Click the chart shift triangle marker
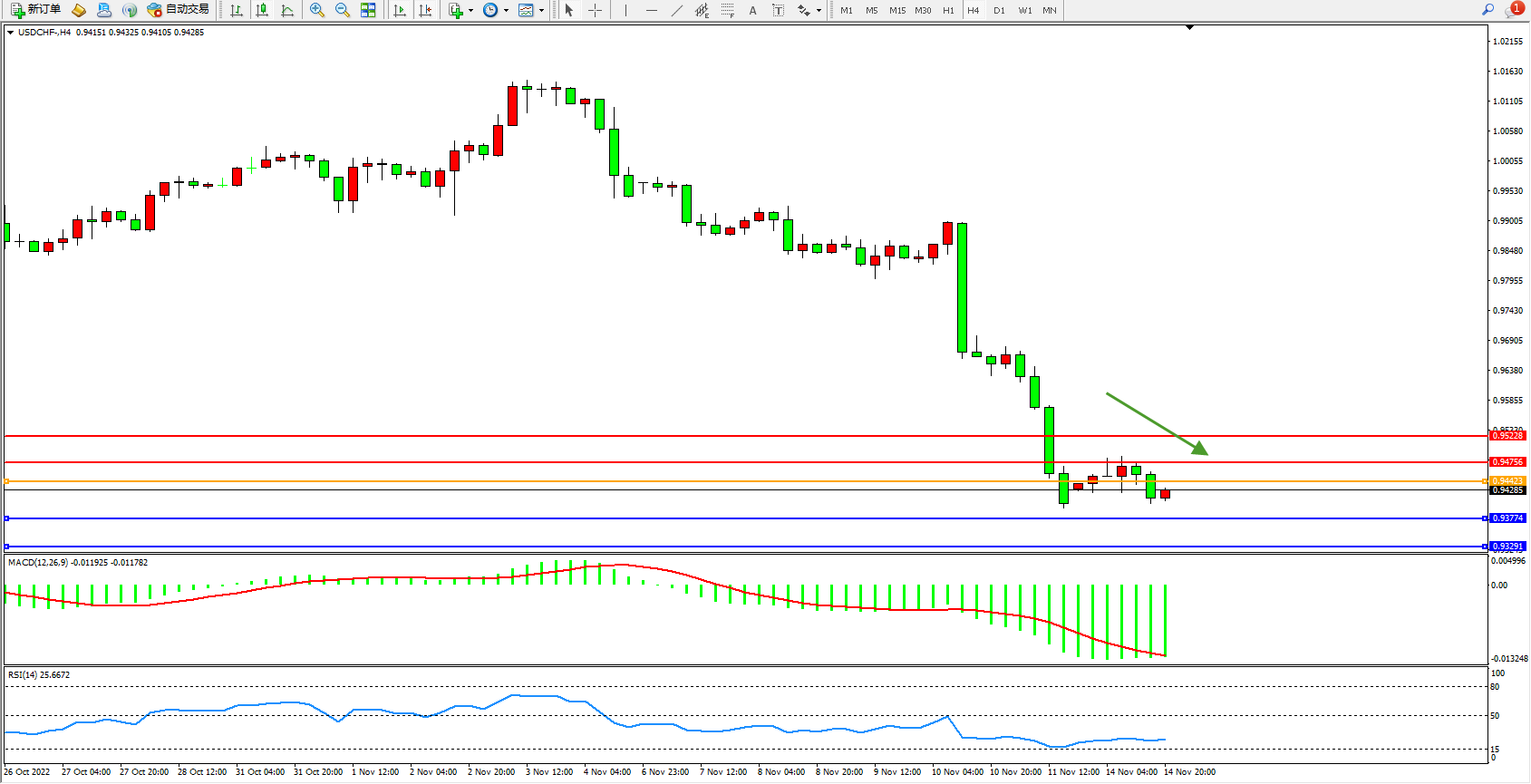1531x784 pixels. click(x=1189, y=28)
